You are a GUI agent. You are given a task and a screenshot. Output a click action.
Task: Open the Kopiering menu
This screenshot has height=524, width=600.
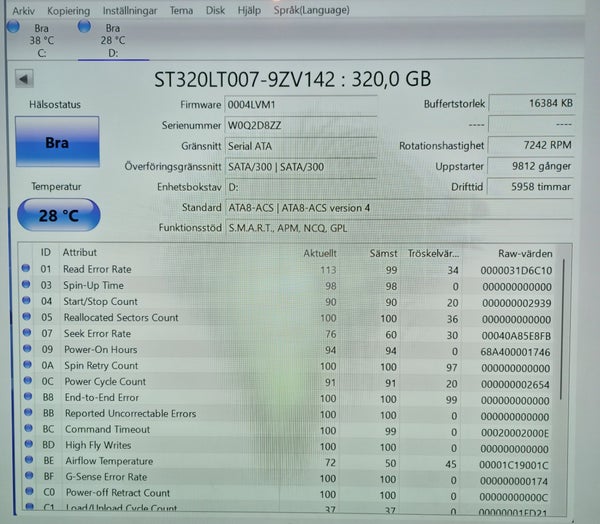(x=68, y=11)
